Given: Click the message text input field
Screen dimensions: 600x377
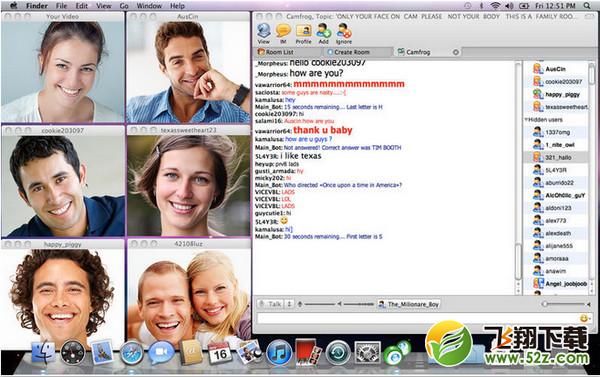Looking at the screenshot, I should click(x=417, y=318).
